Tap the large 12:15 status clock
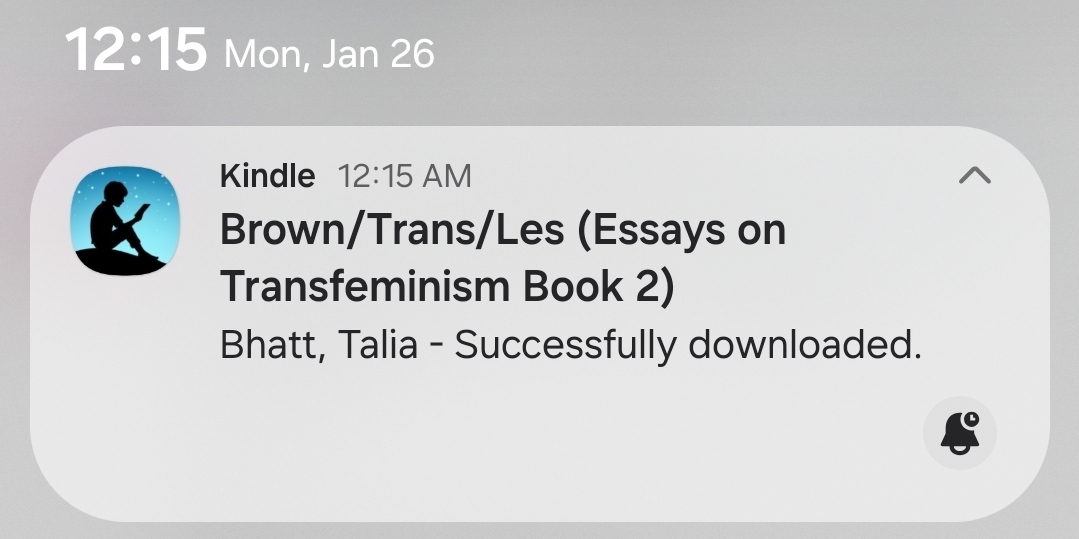The height and width of the screenshot is (539, 1079). 135,49
